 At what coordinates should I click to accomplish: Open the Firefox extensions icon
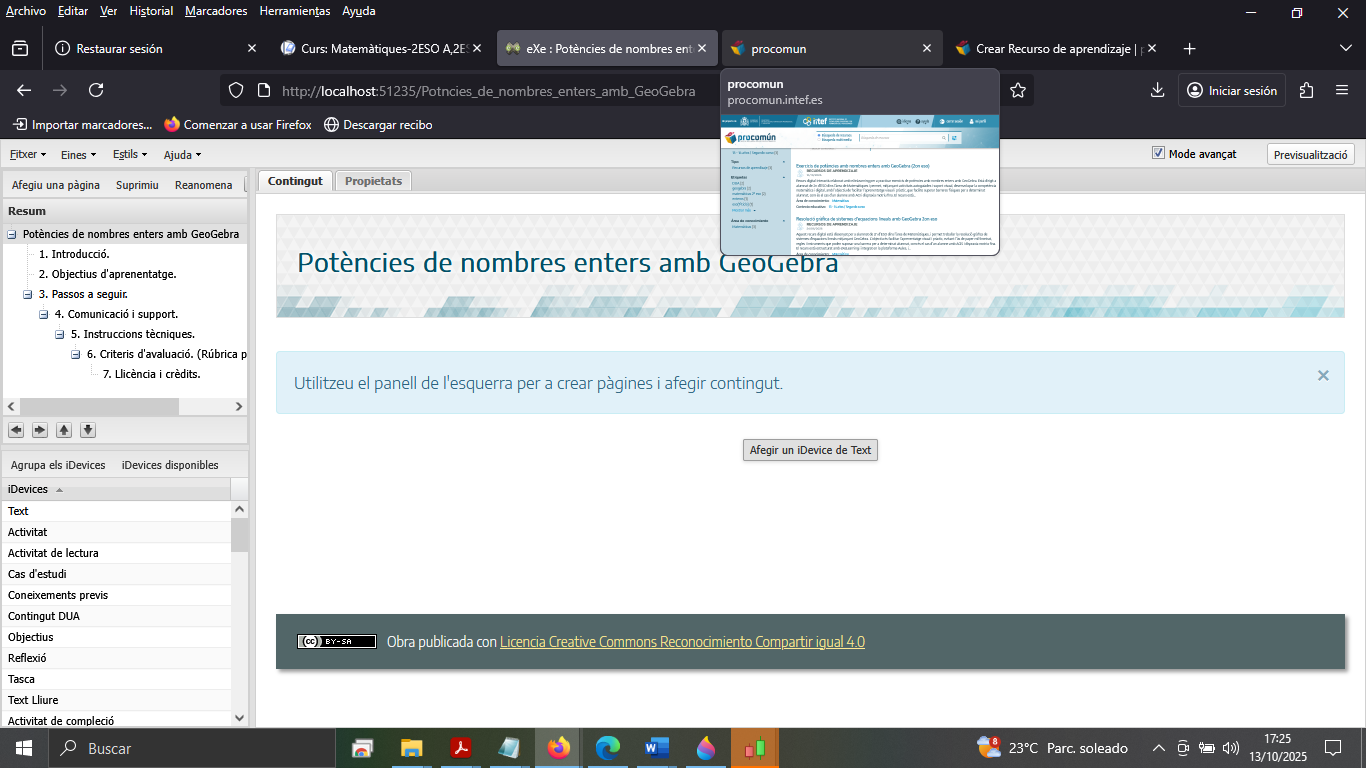pyautogui.click(x=1306, y=90)
